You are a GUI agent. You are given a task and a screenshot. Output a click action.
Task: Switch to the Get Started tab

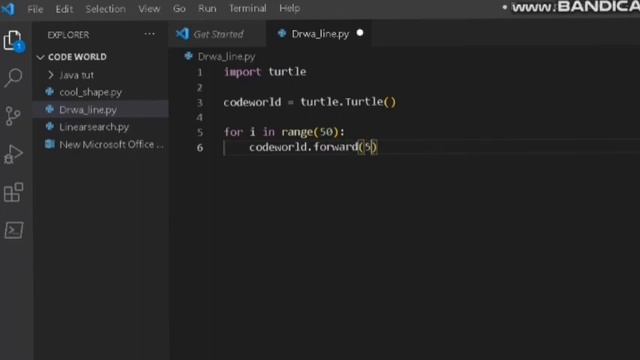(x=218, y=34)
